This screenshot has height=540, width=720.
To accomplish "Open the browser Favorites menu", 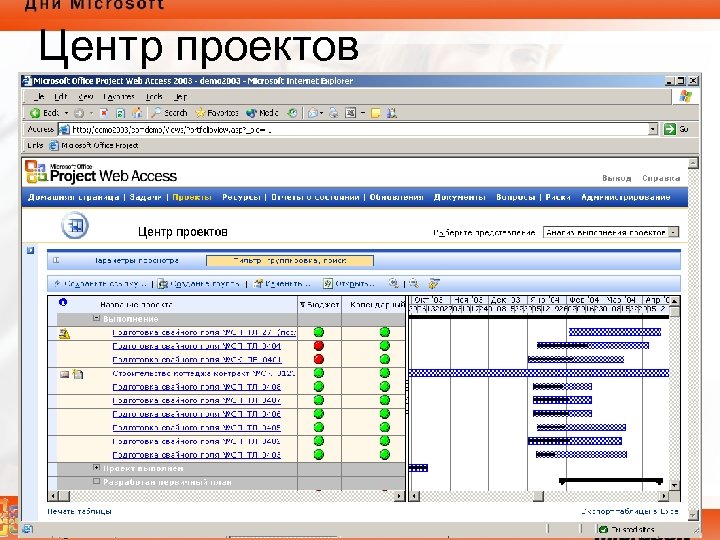I will (118, 97).
